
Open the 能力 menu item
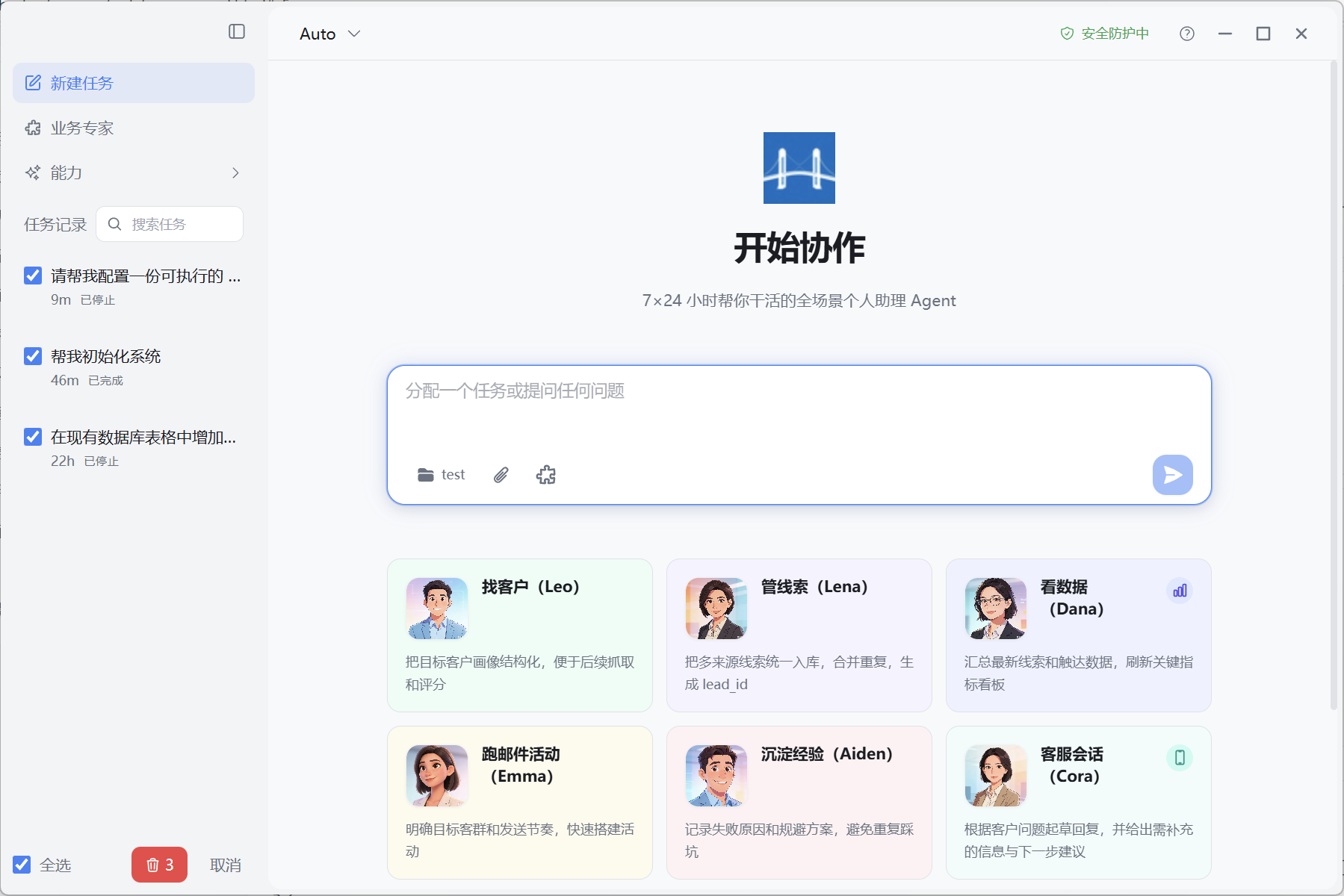(134, 172)
